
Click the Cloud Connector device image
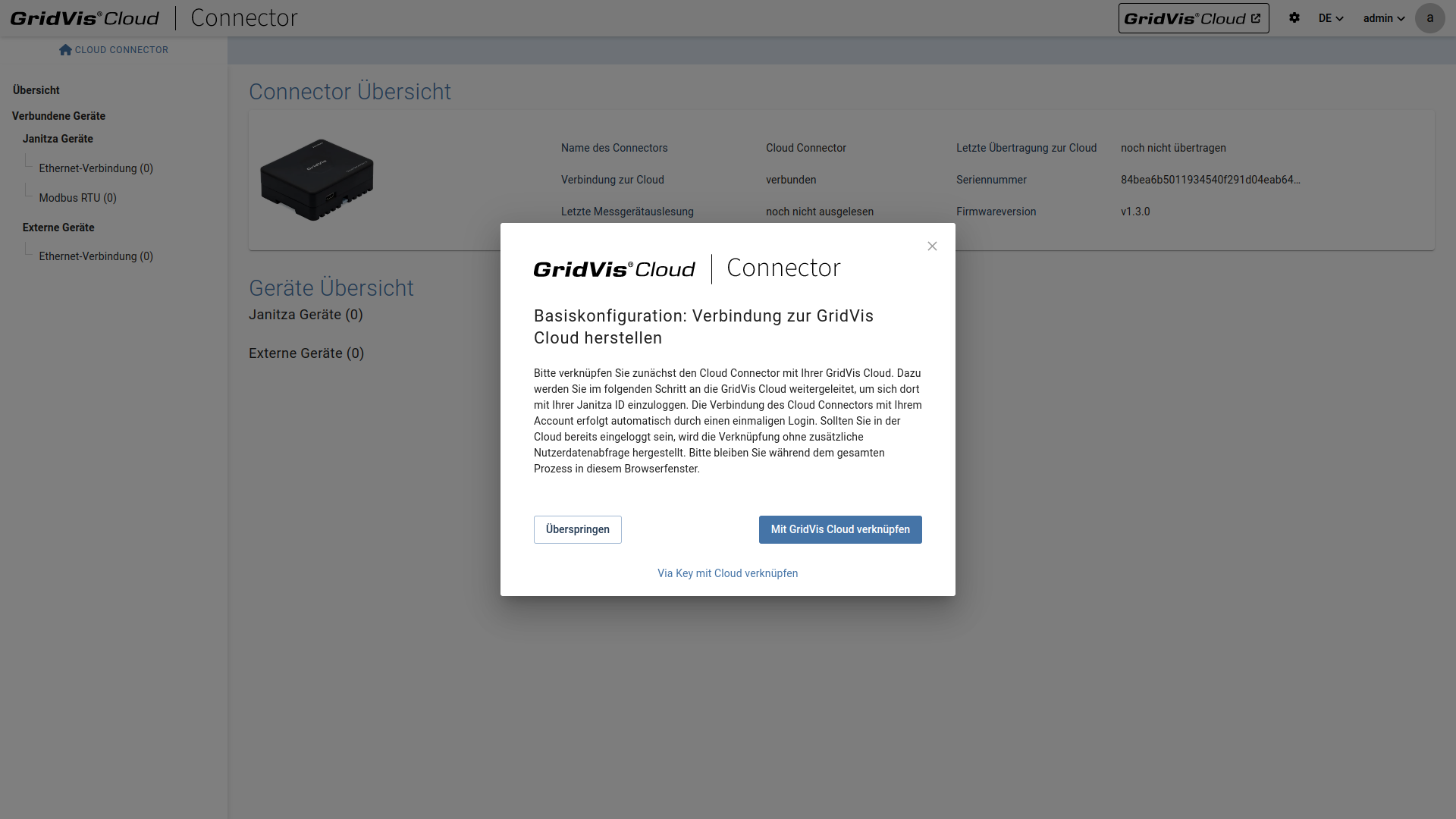[317, 180]
